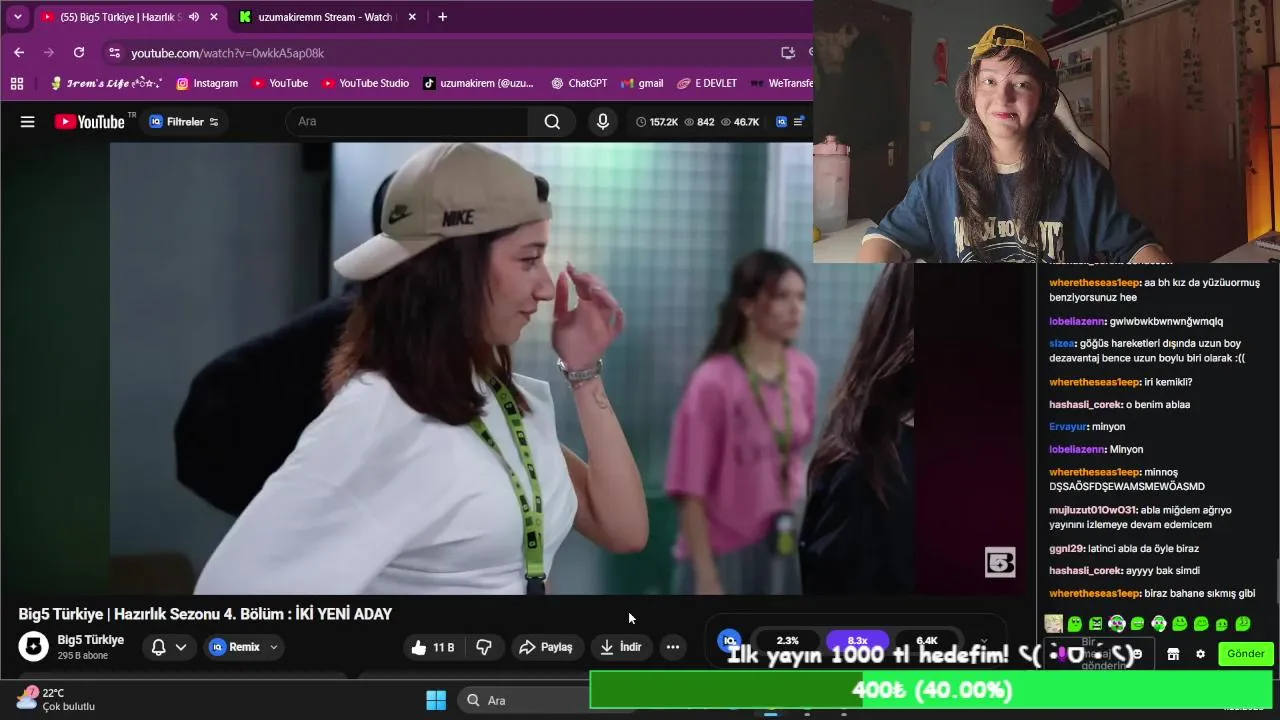The image size is (1280, 720).
Task: Open the new tab plus button
Action: tap(442, 17)
